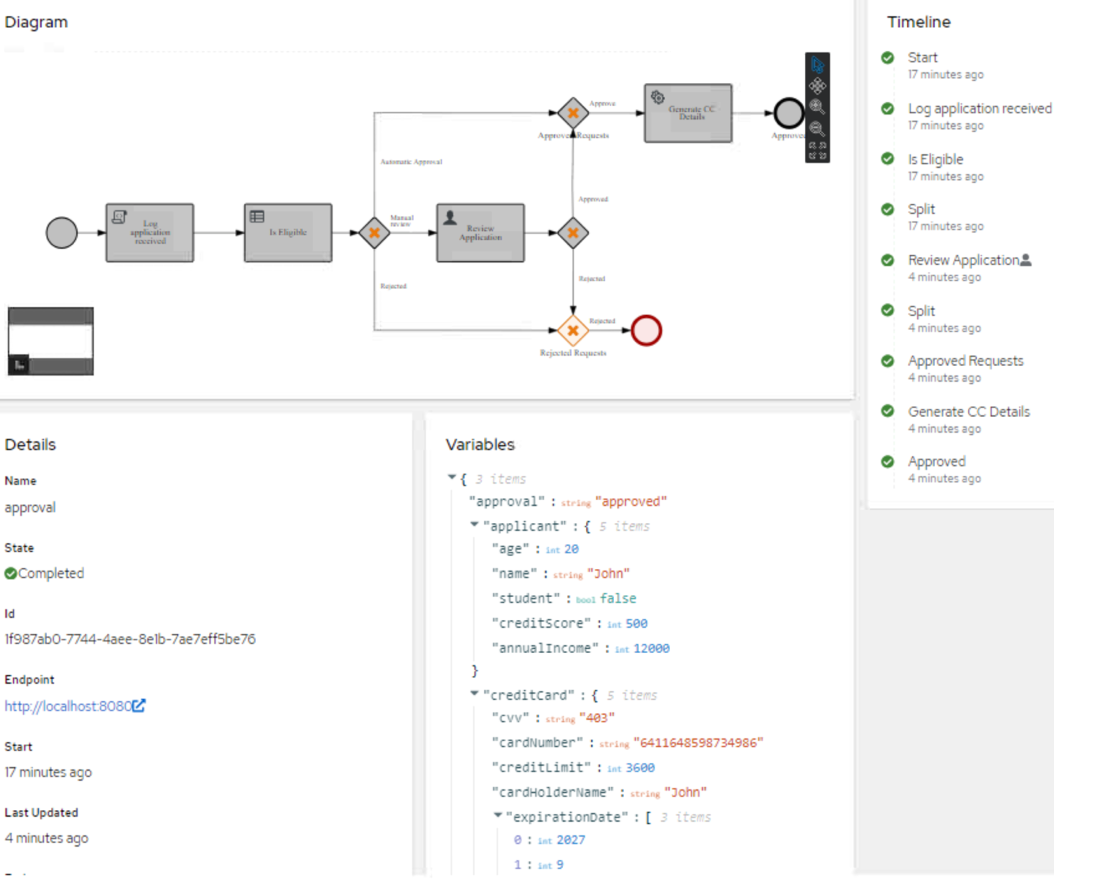
Task: Select the Is Eligible rule task node
Action: (x=288, y=233)
